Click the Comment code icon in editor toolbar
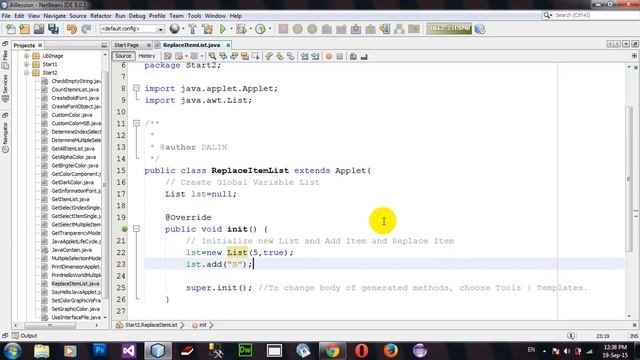 (x=353, y=56)
